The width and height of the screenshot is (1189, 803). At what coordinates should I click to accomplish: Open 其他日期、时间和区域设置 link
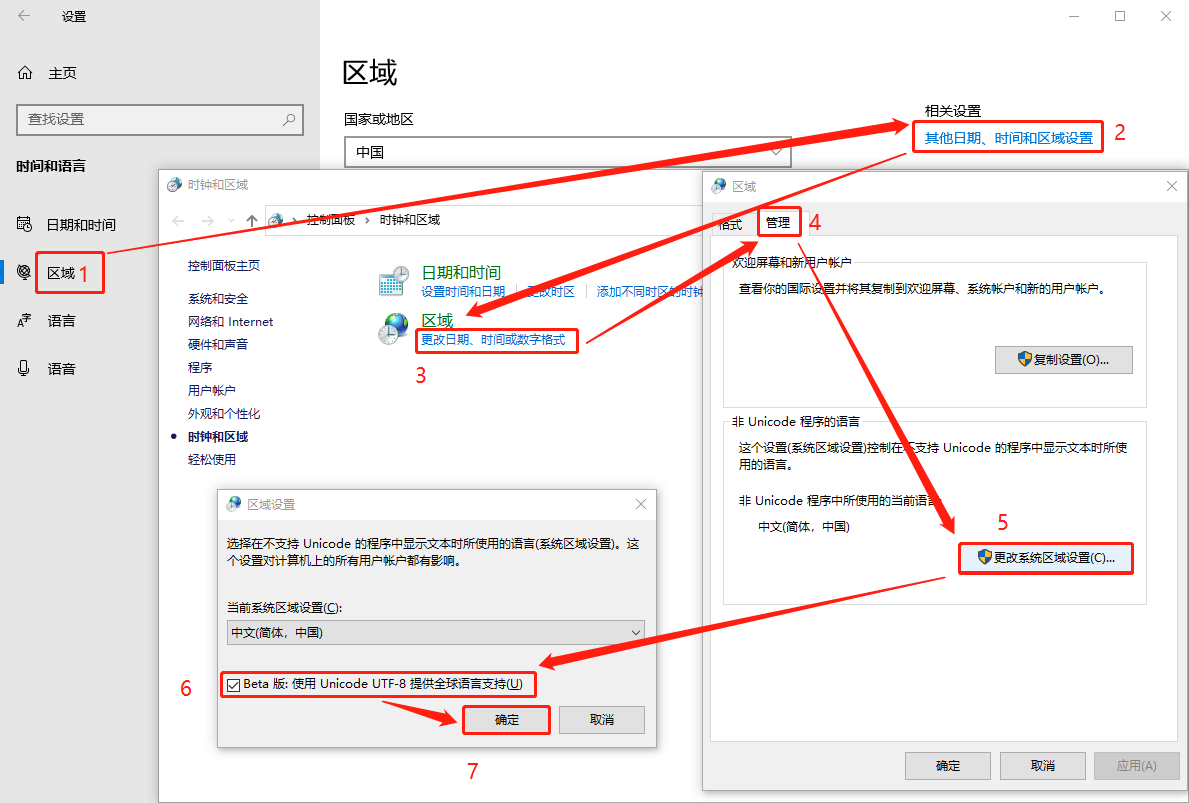[1008, 138]
